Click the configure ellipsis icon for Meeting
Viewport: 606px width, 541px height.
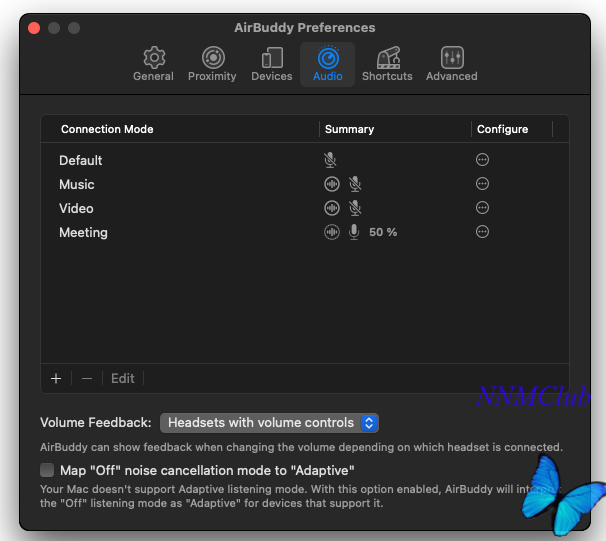point(482,232)
